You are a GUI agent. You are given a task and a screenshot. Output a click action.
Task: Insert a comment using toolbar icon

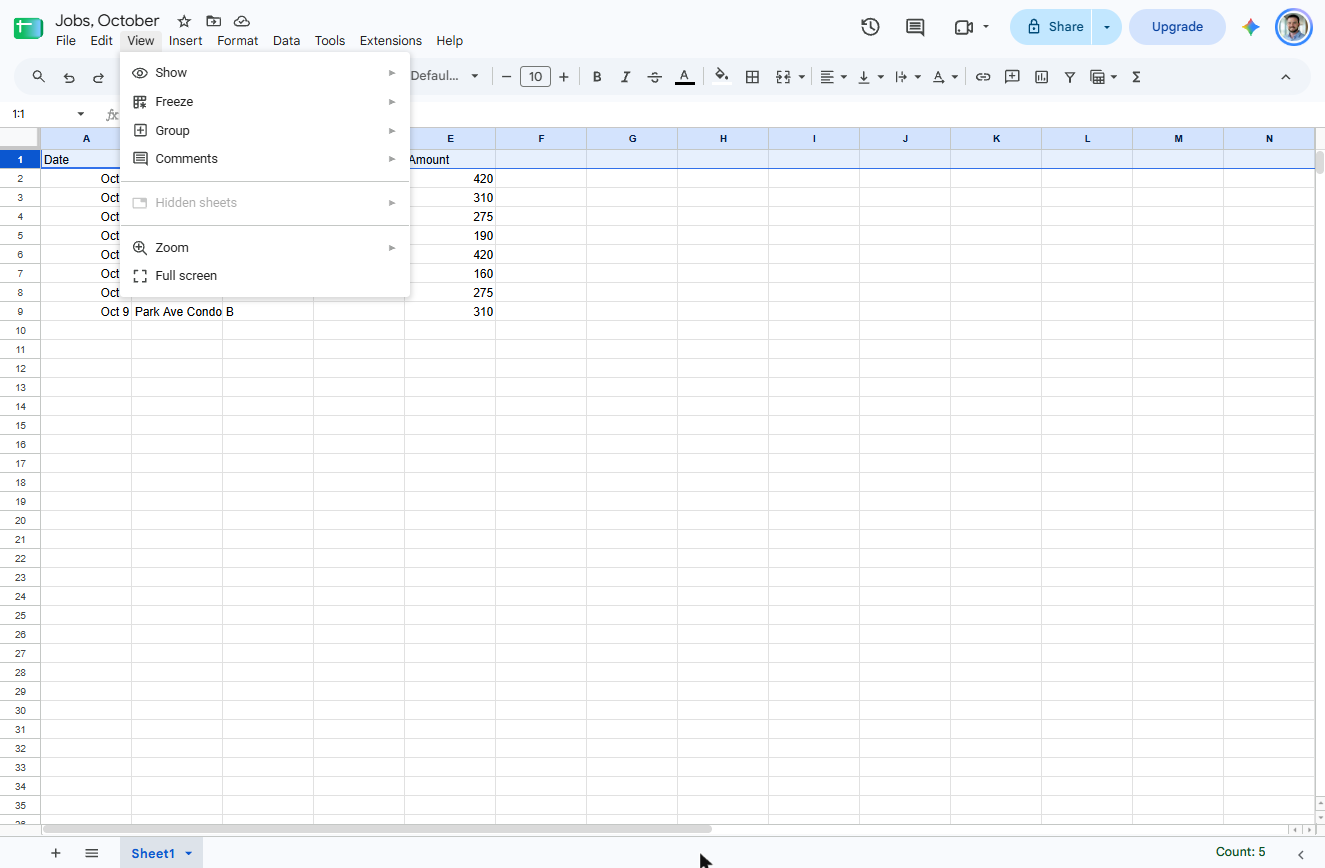[x=1012, y=77]
